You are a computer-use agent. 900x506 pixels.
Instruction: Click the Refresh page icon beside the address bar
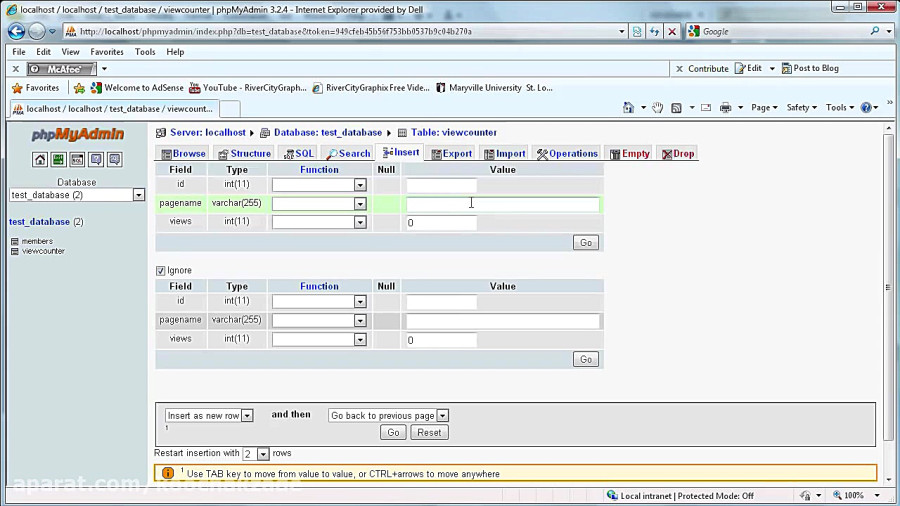[x=654, y=32]
